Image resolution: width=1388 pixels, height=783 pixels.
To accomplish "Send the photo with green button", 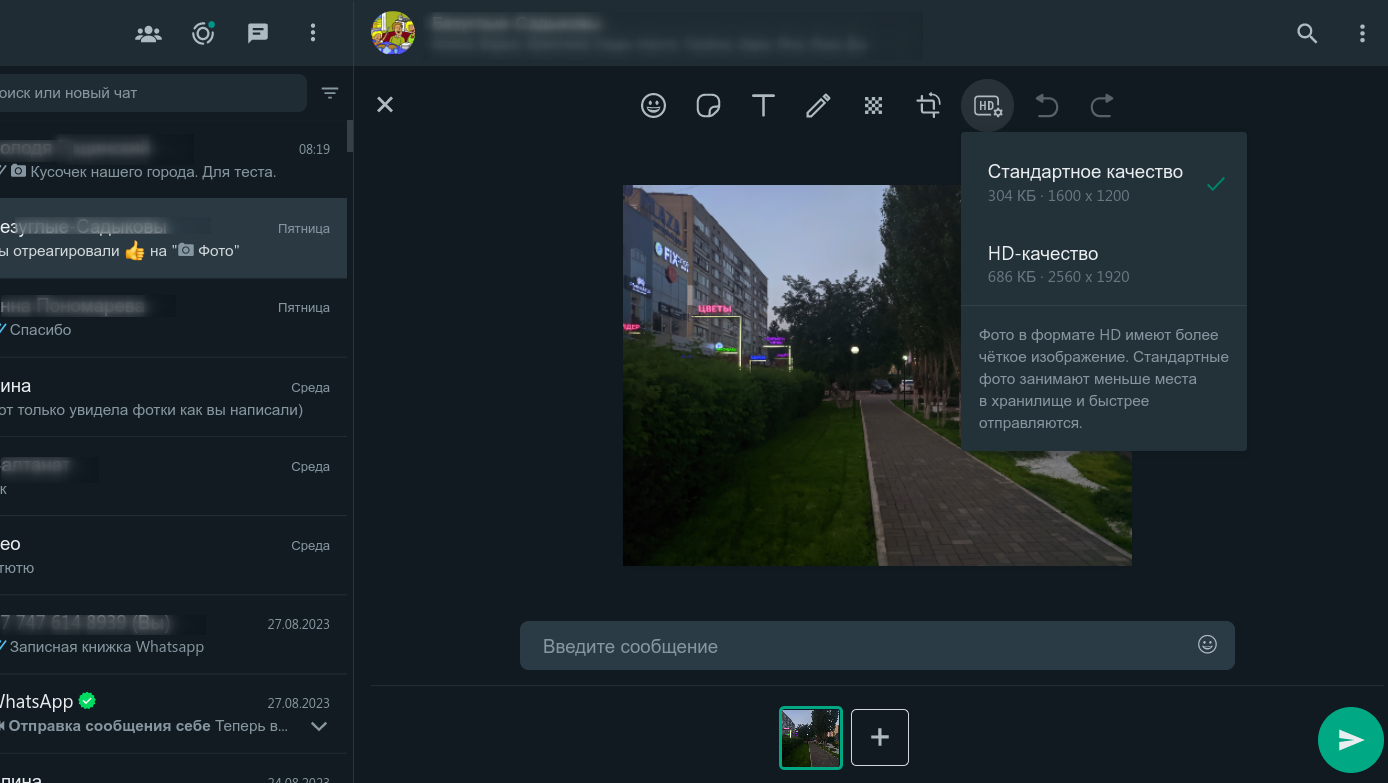I will pyautogui.click(x=1350, y=740).
